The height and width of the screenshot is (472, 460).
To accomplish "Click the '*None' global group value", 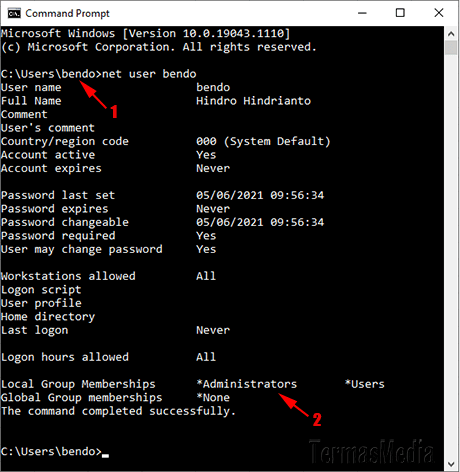I will (x=213, y=398).
